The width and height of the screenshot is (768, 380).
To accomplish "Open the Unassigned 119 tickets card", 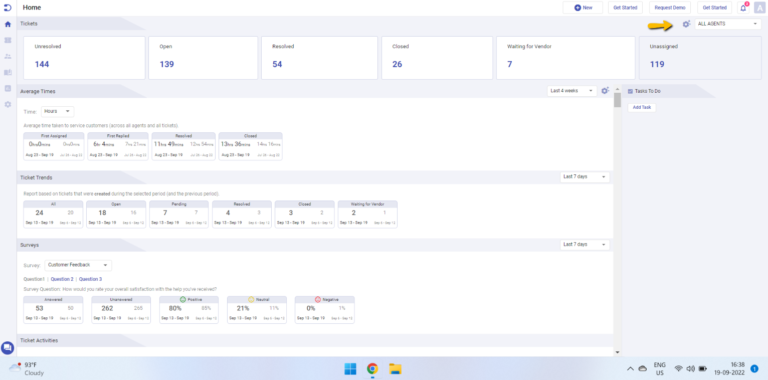I will click(x=700, y=58).
